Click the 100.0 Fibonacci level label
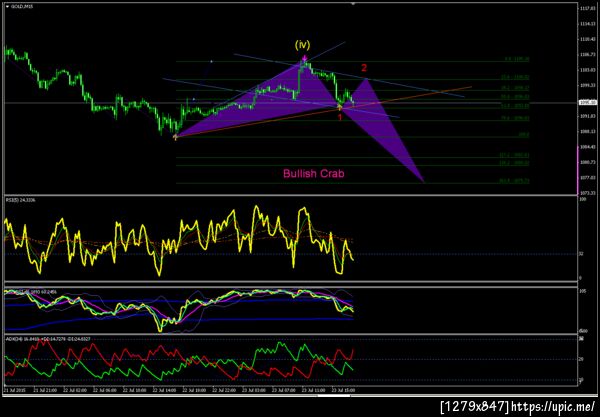The height and width of the screenshot is (417, 600). click(x=523, y=135)
